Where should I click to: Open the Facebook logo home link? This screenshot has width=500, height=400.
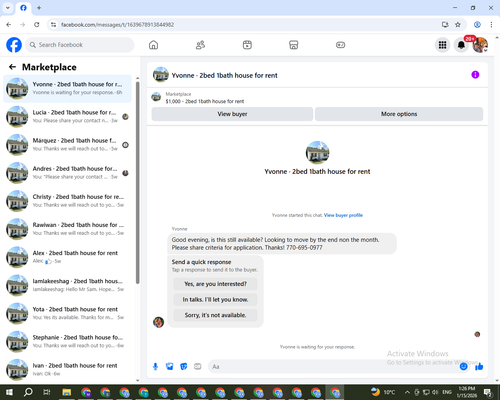coord(14,45)
